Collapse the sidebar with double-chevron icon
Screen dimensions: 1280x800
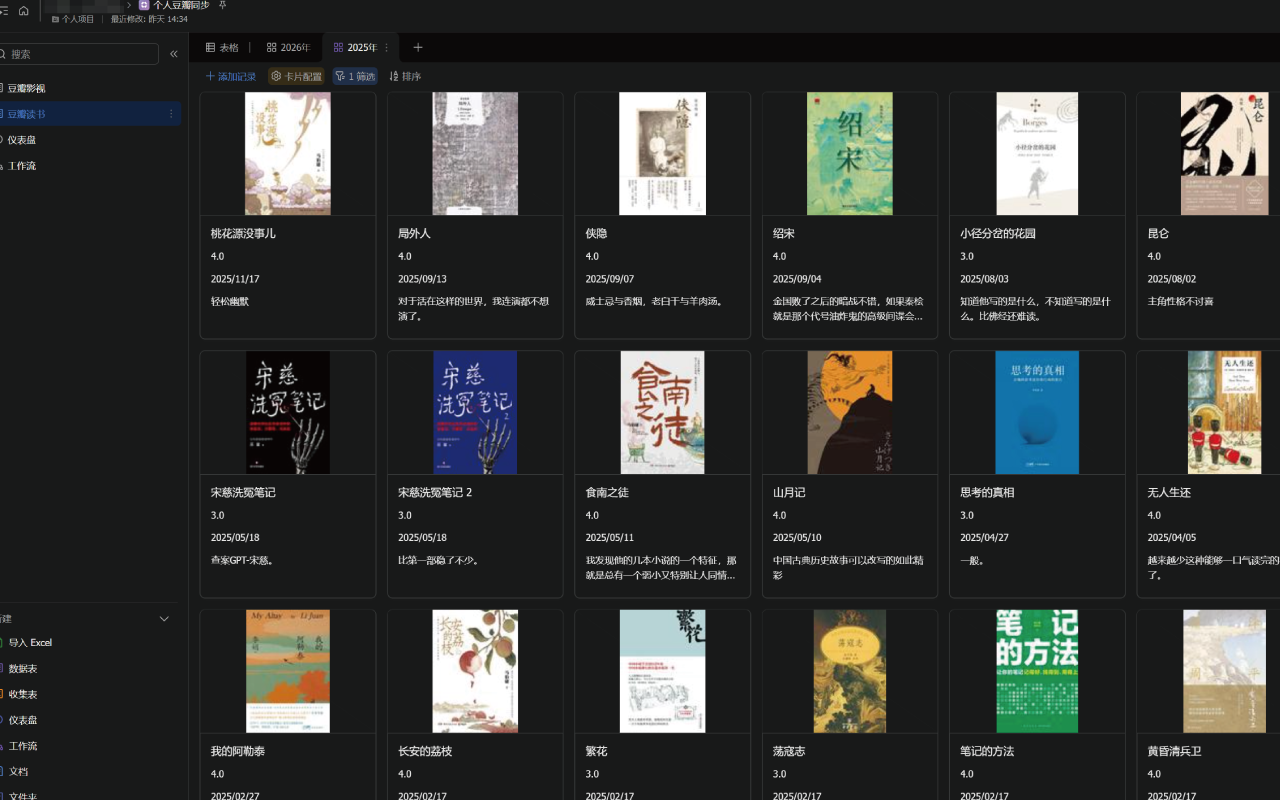[x=174, y=54]
